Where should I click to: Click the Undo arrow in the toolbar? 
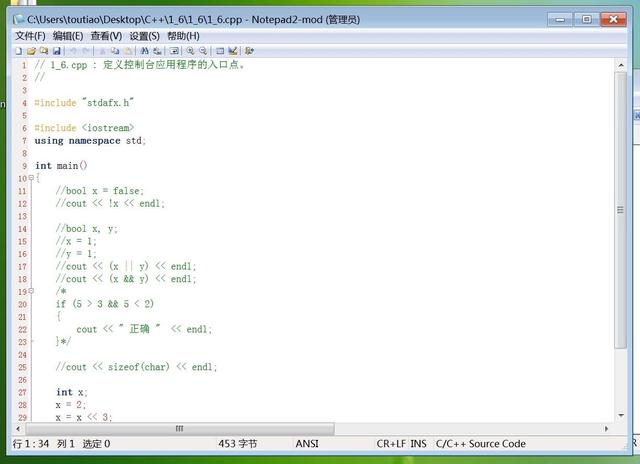coord(73,50)
